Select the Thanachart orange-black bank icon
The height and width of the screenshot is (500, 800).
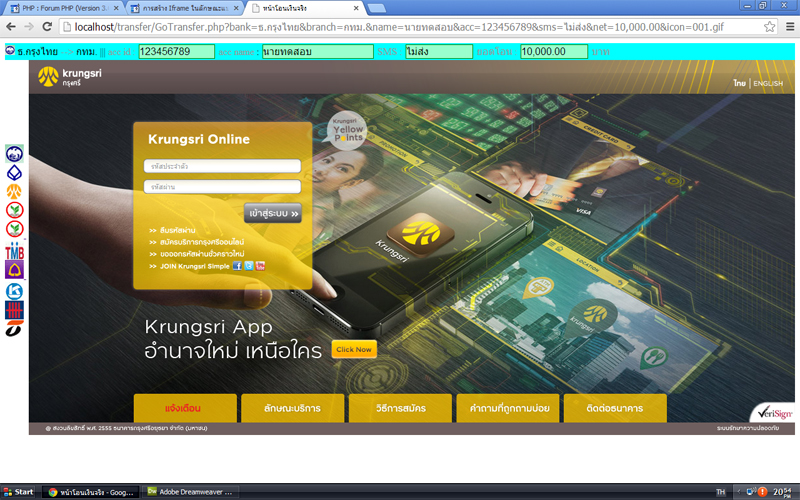(14, 329)
